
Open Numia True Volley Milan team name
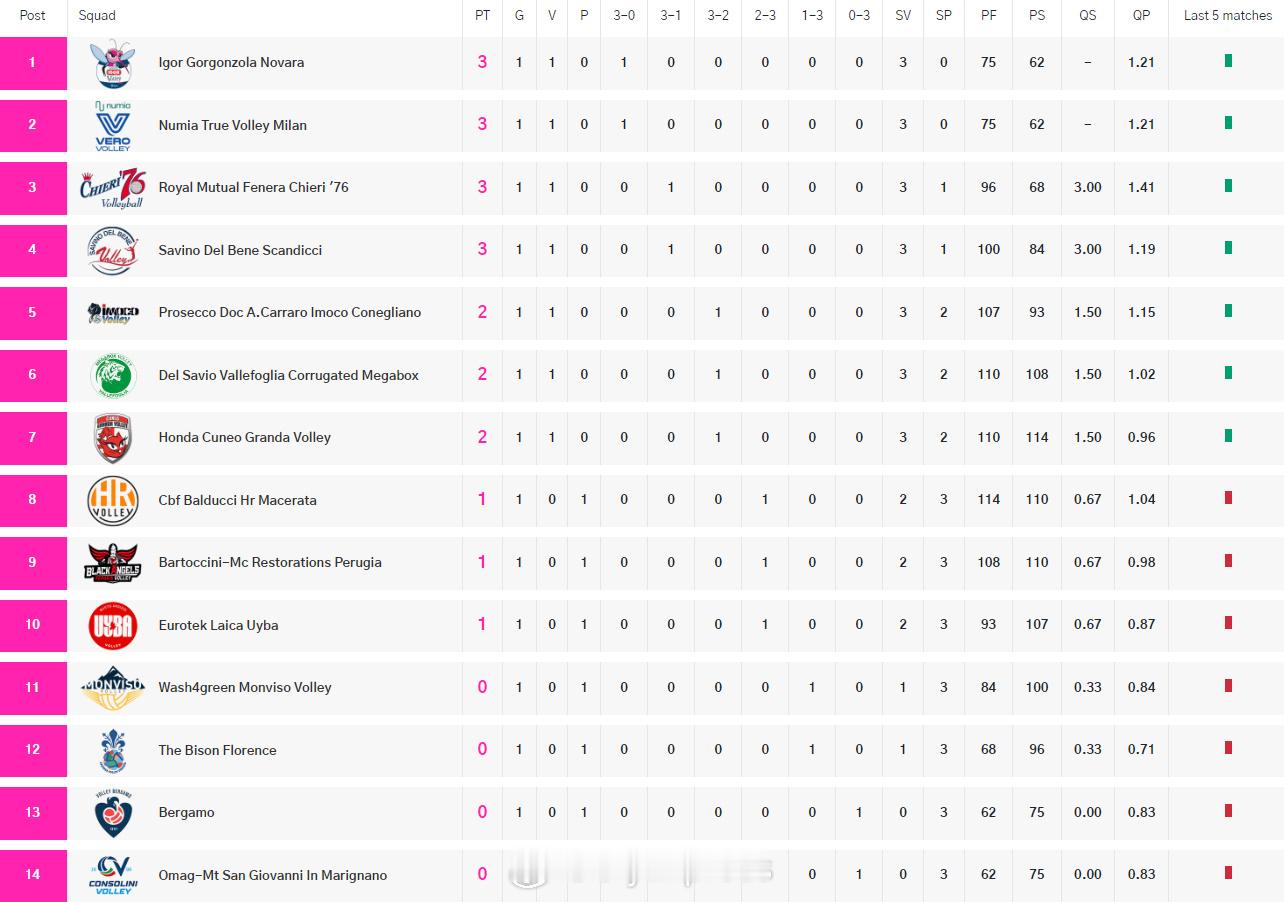232,125
